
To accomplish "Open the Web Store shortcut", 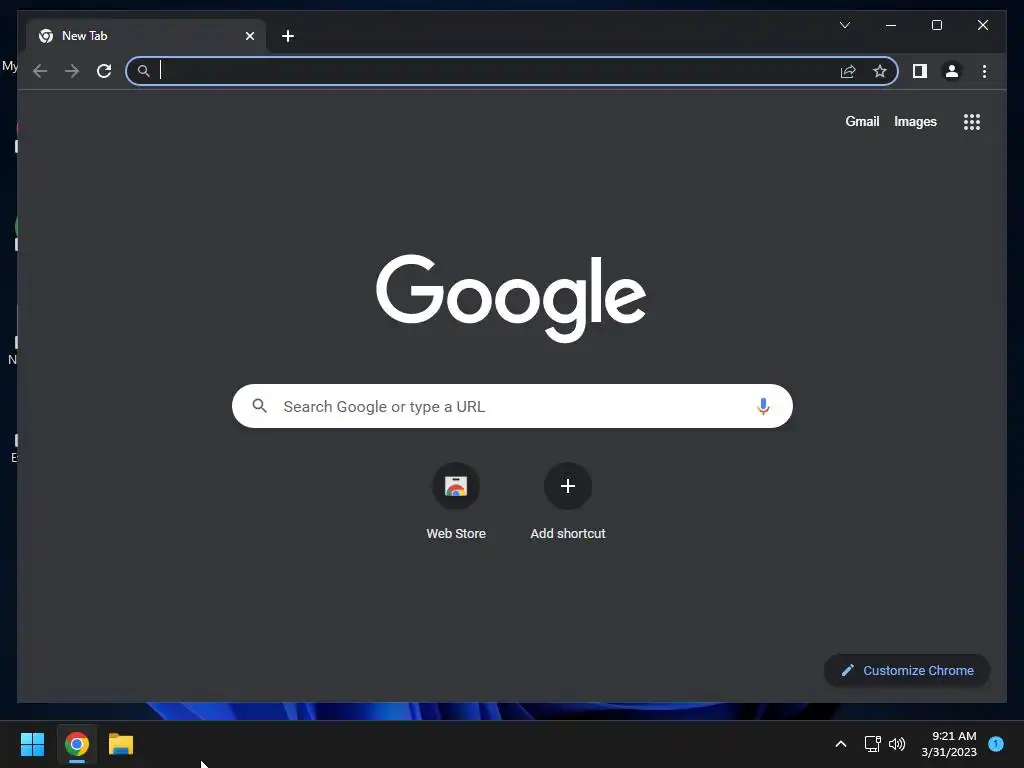I will click(456, 502).
